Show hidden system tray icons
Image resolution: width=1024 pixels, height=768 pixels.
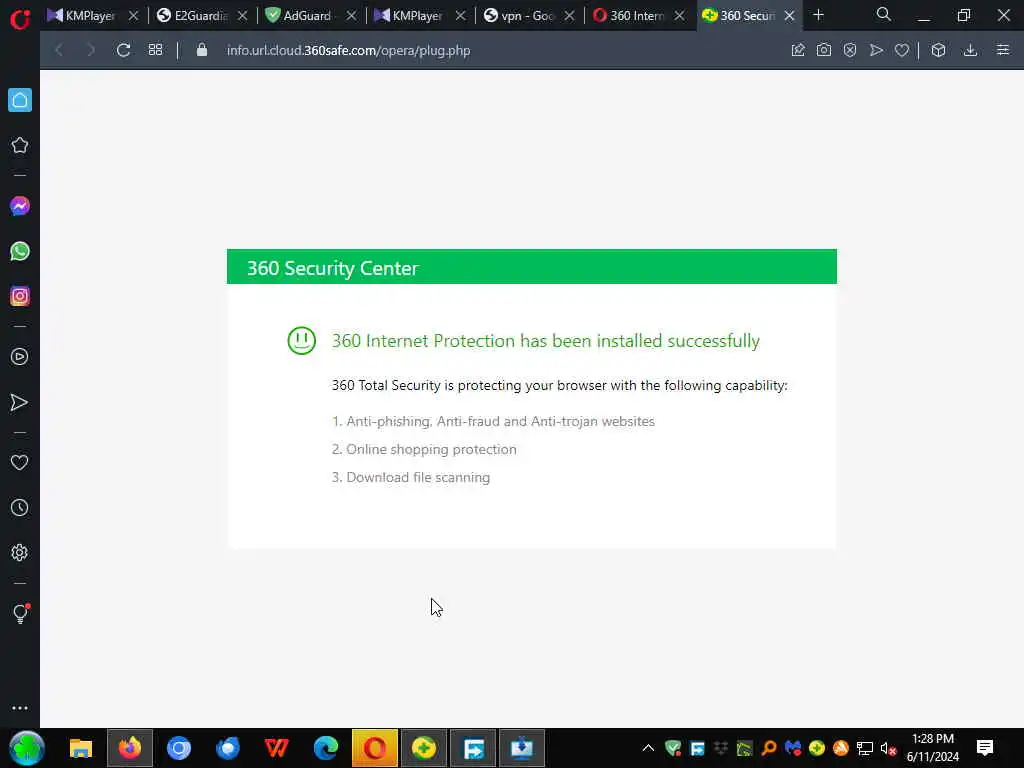click(648, 748)
